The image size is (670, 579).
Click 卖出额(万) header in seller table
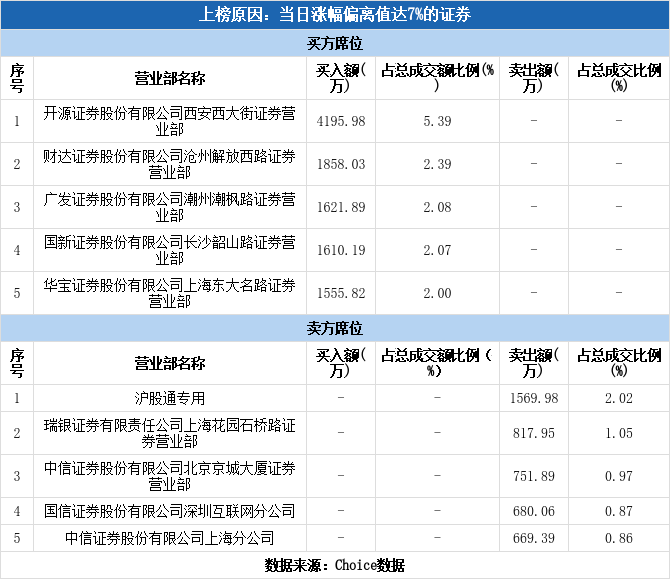(x=534, y=363)
